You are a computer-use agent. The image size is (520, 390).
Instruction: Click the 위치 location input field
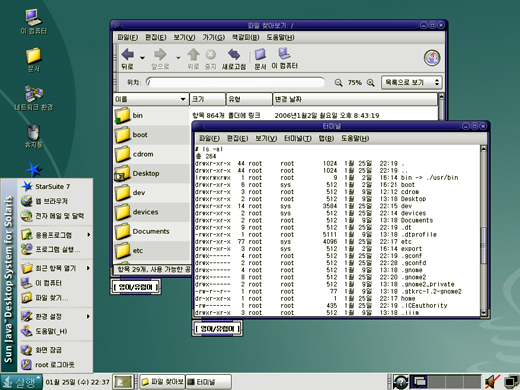[235, 82]
